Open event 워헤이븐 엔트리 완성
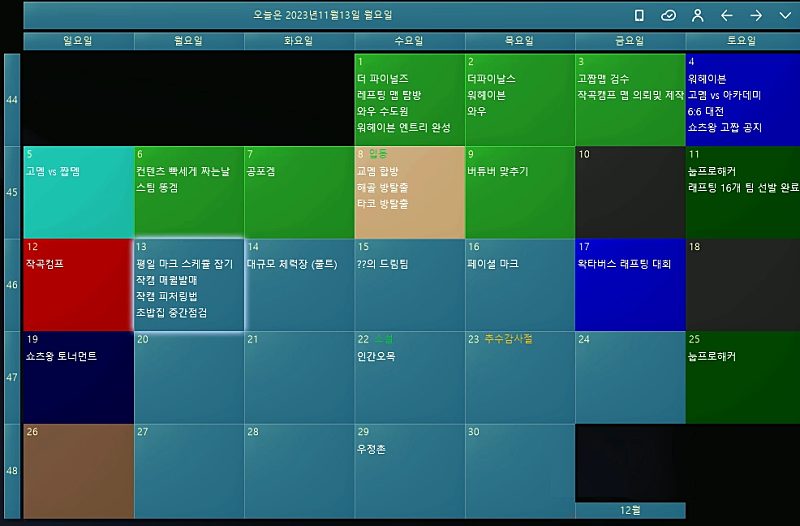 404,128
